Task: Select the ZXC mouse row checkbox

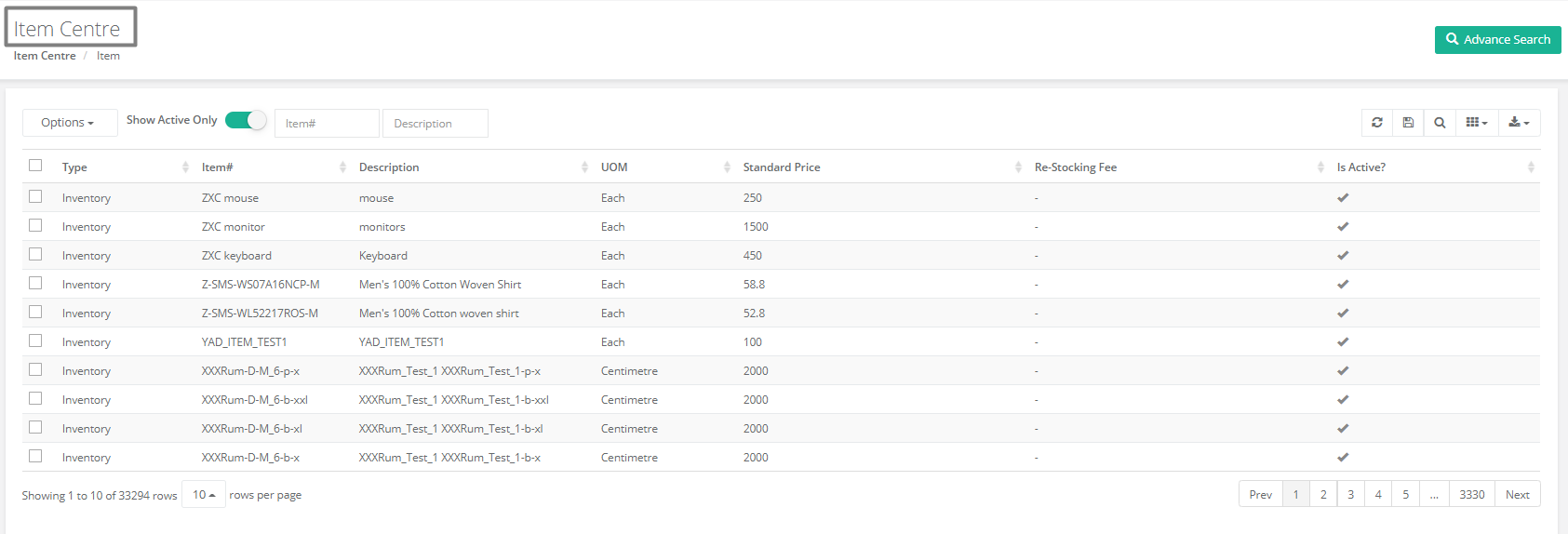Action: [35, 196]
